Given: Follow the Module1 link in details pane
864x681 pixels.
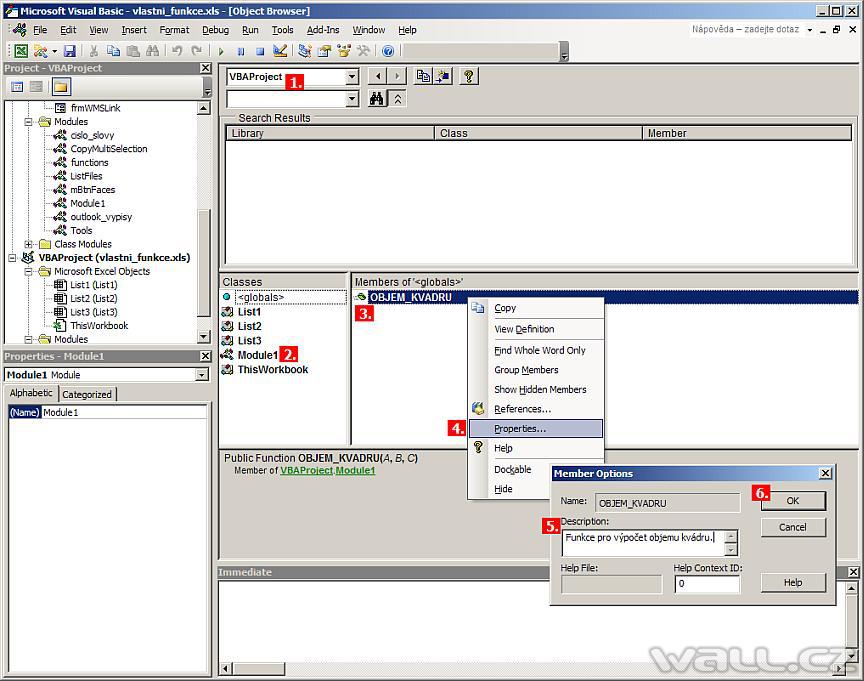Looking at the screenshot, I should tap(355, 471).
